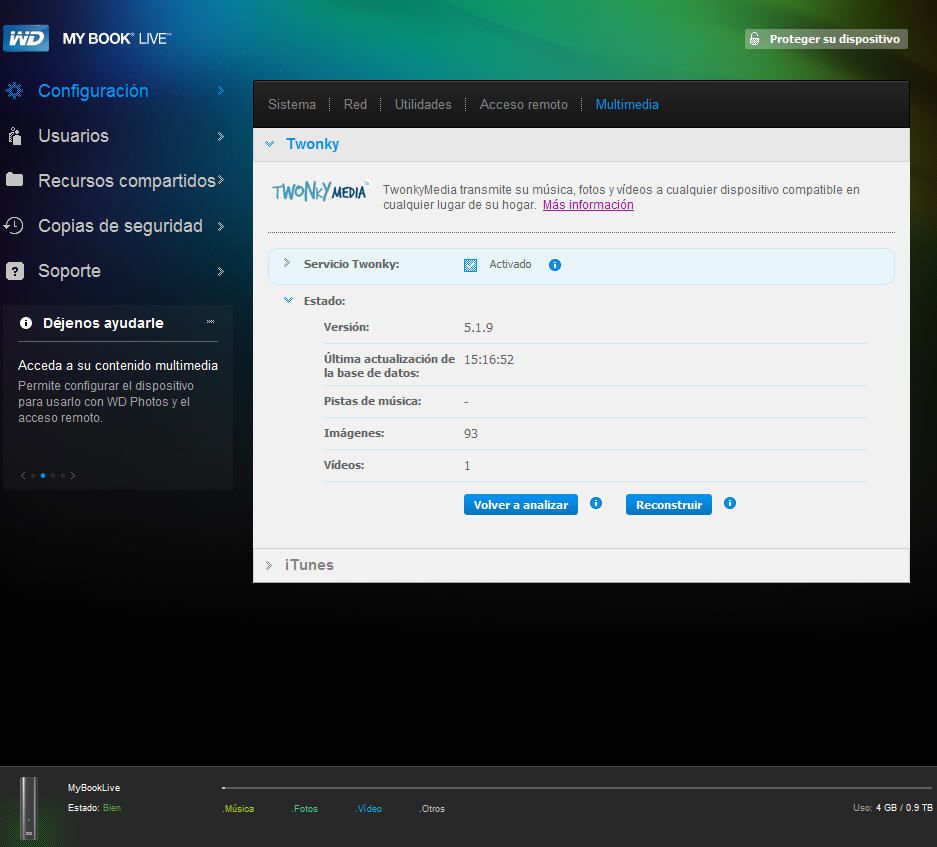Click the Recursos compartidos folder icon

[x=14, y=180]
